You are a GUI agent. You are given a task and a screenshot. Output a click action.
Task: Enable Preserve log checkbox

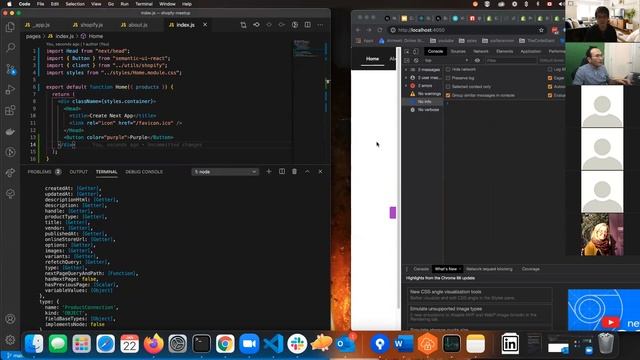tap(448, 78)
